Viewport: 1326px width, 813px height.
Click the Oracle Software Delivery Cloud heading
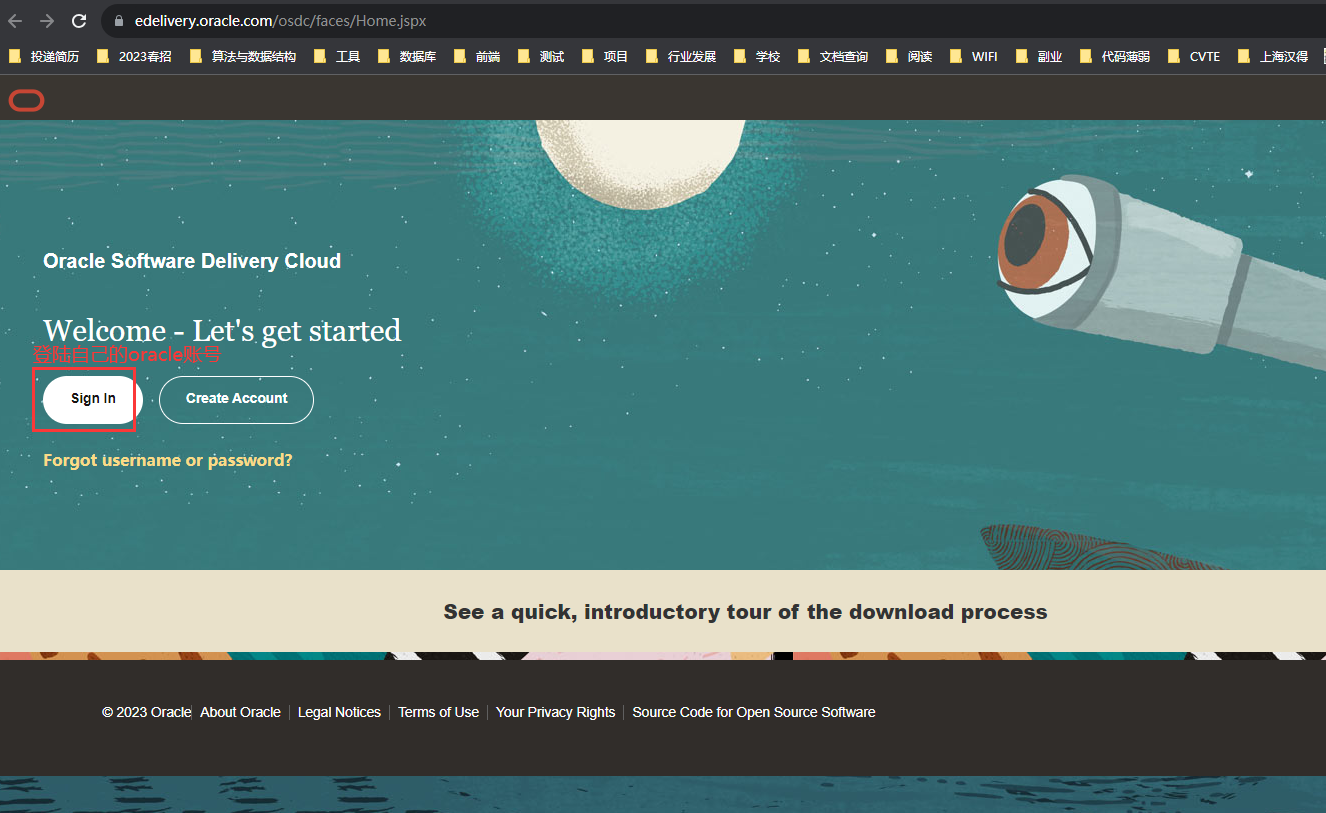(x=192, y=261)
